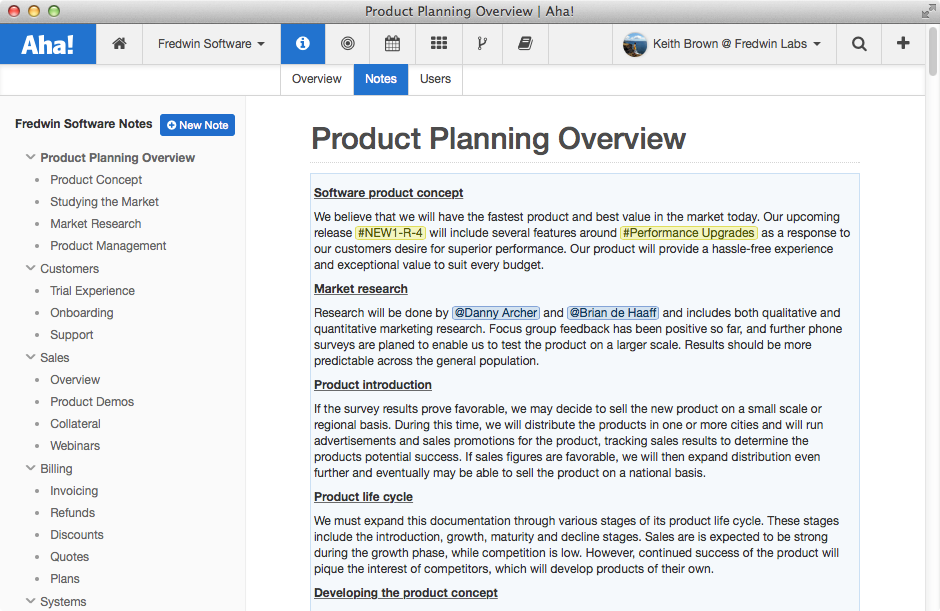Switch to the Overview tab
Screen dimensions: 940x611
(x=317, y=79)
